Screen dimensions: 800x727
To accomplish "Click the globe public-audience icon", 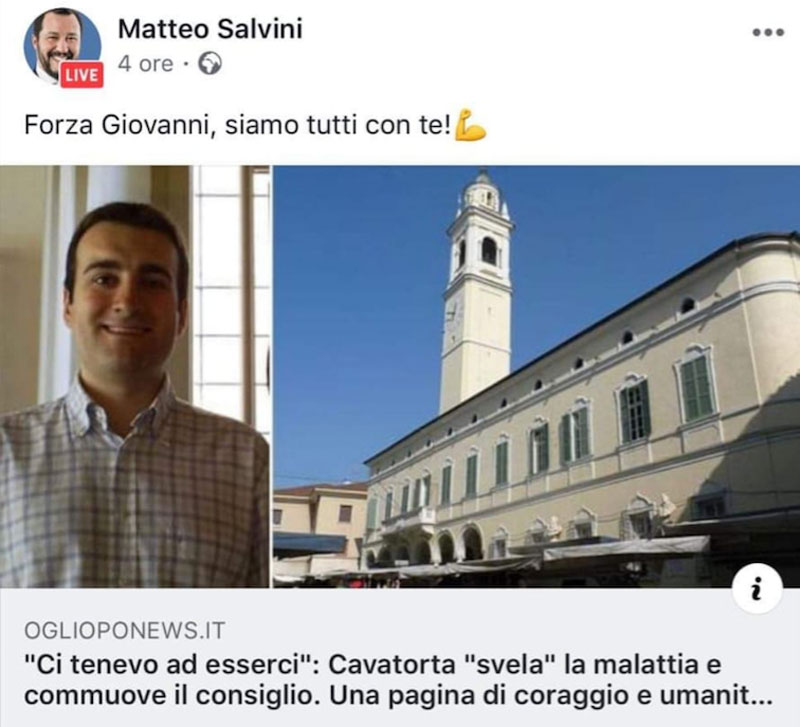I will 210,64.
